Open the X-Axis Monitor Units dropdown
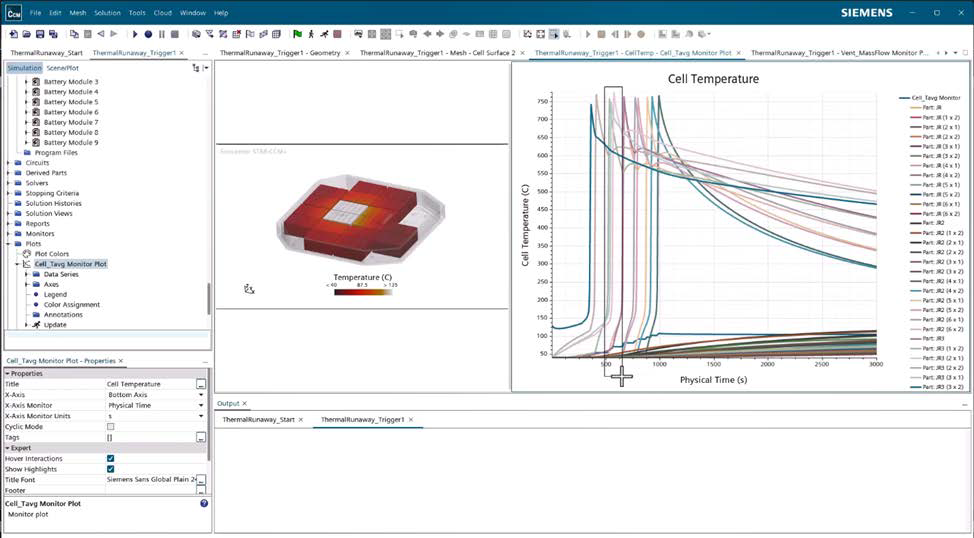Viewport: 974px width, 538px height. click(201, 416)
